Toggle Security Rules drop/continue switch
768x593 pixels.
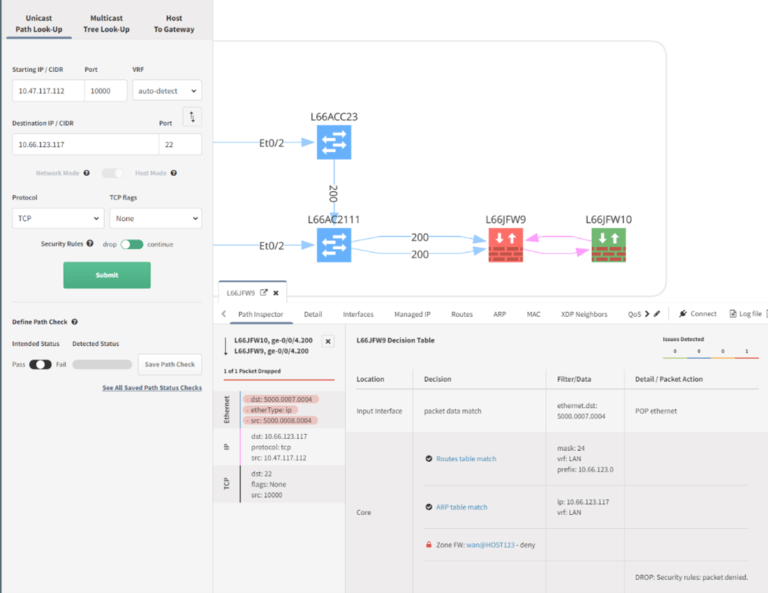click(x=132, y=244)
